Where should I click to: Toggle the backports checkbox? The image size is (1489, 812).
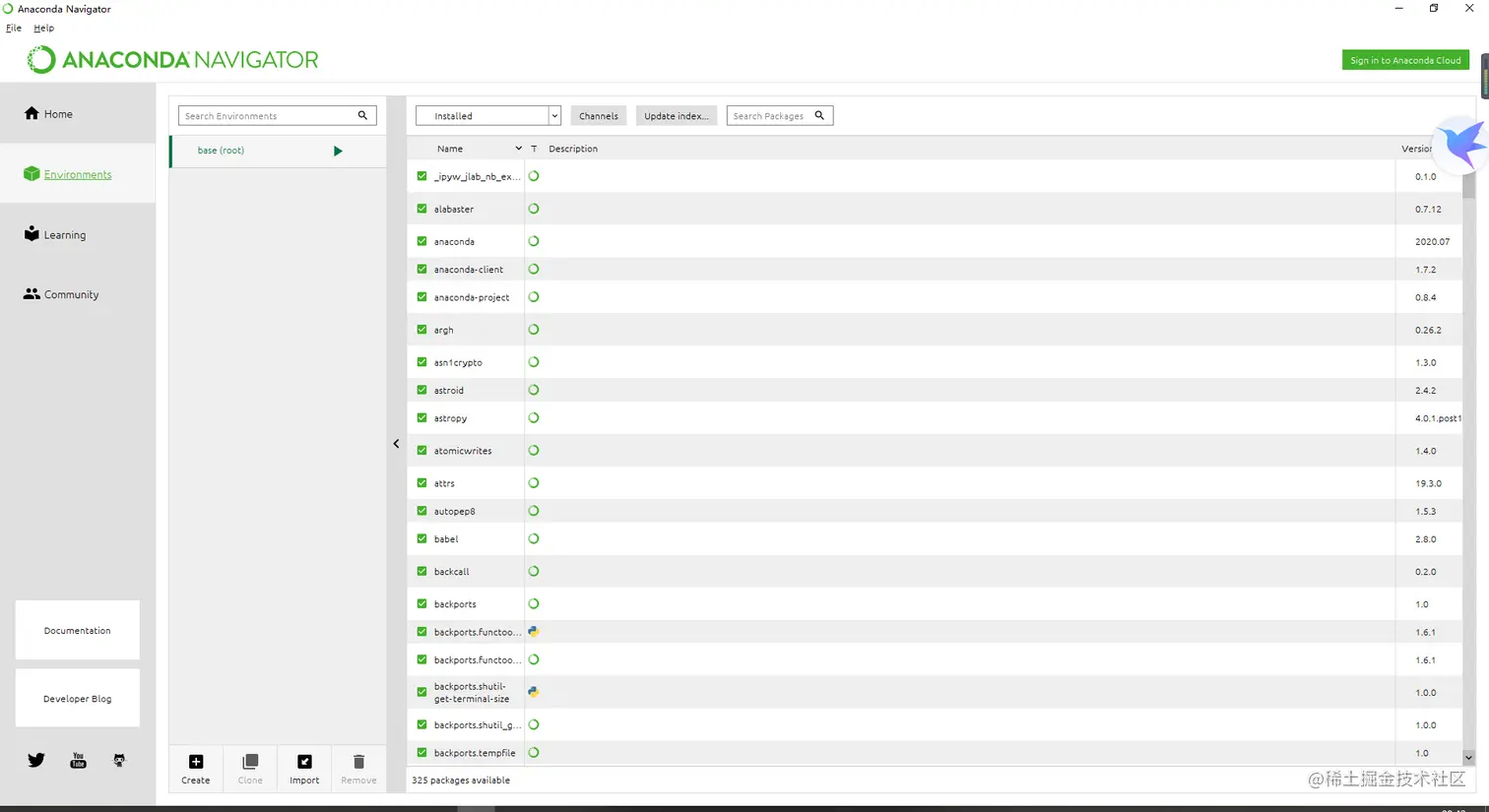pyautogui.click(x=422, y=604)
